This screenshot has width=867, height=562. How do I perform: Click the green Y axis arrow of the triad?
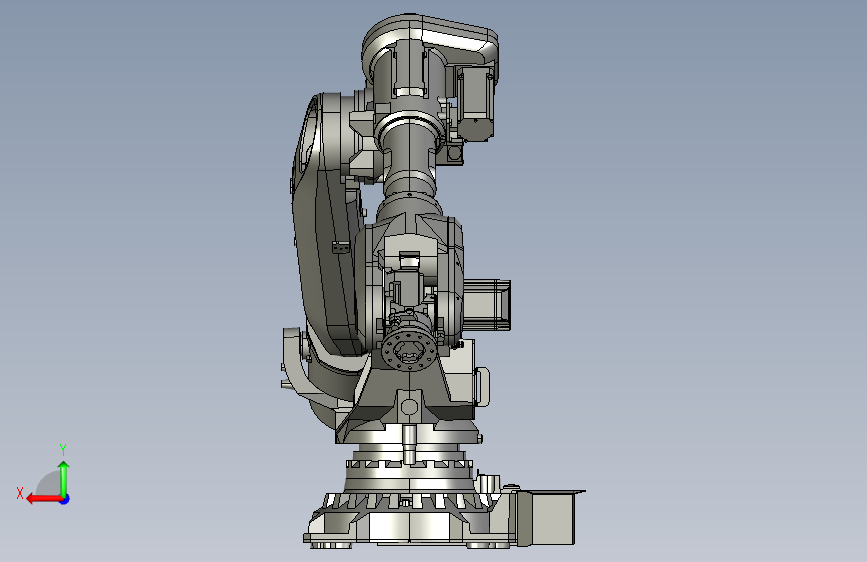[x=64, y=478]
